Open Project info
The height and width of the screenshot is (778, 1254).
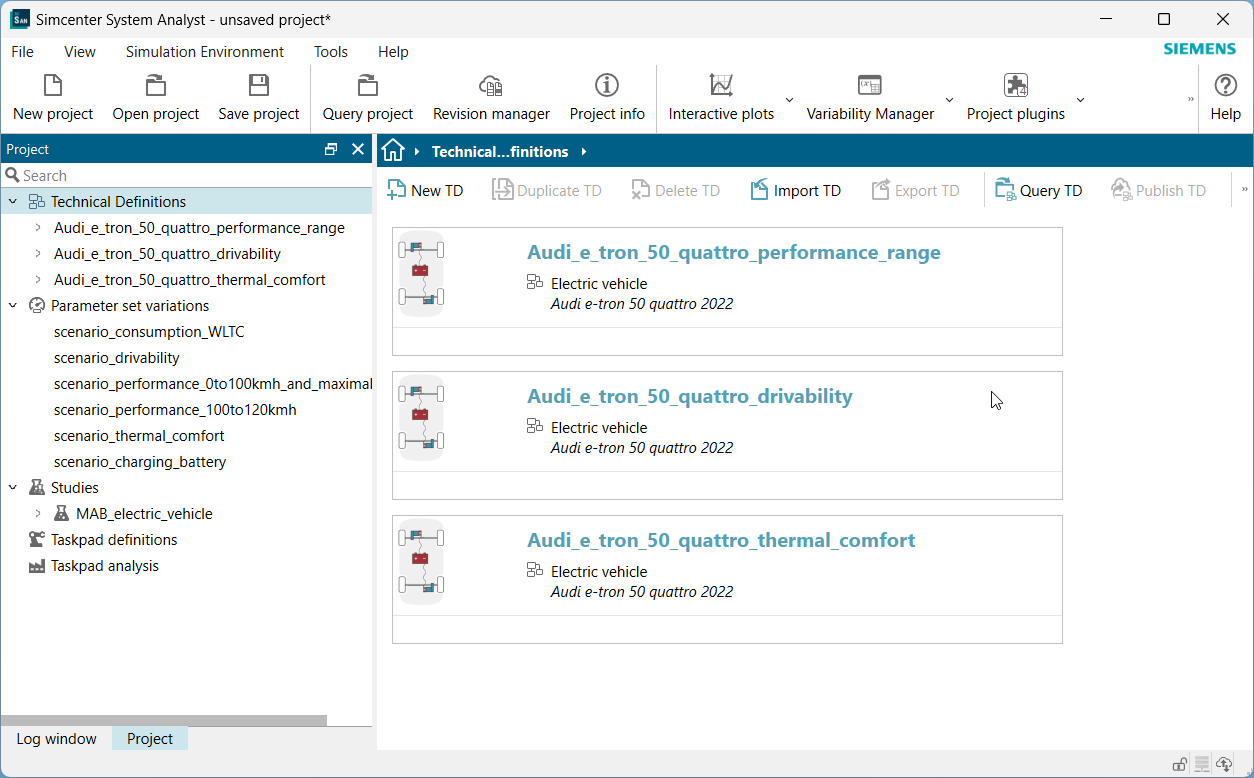[x=607, y=86]
